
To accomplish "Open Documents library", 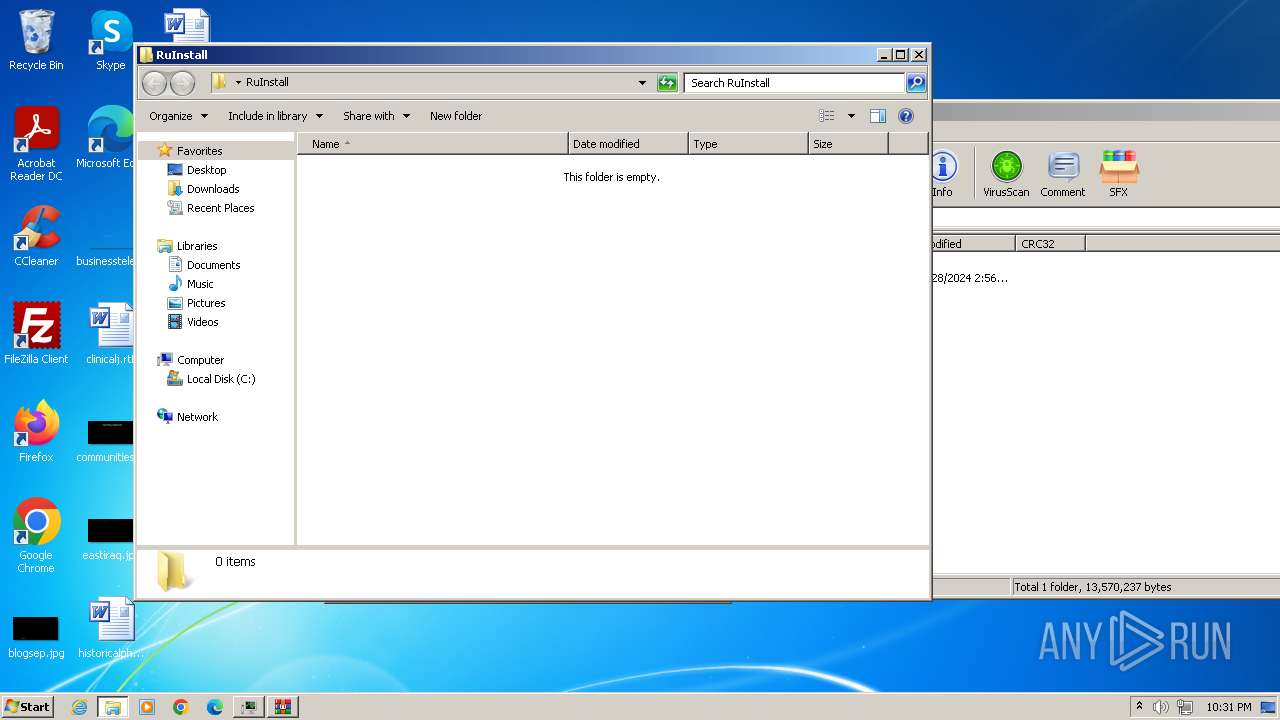I will coord(213,265).
